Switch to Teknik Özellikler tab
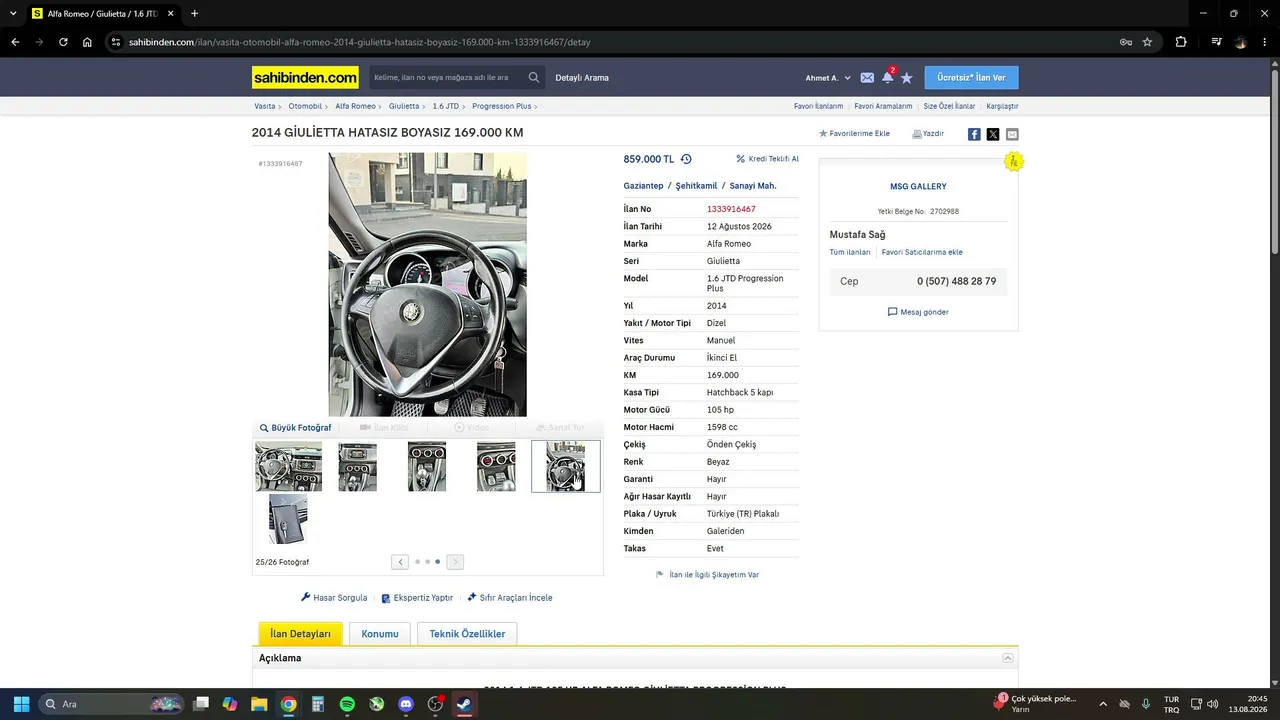Viewport: 1280px width, 720px height. click(x=467, y=633)
